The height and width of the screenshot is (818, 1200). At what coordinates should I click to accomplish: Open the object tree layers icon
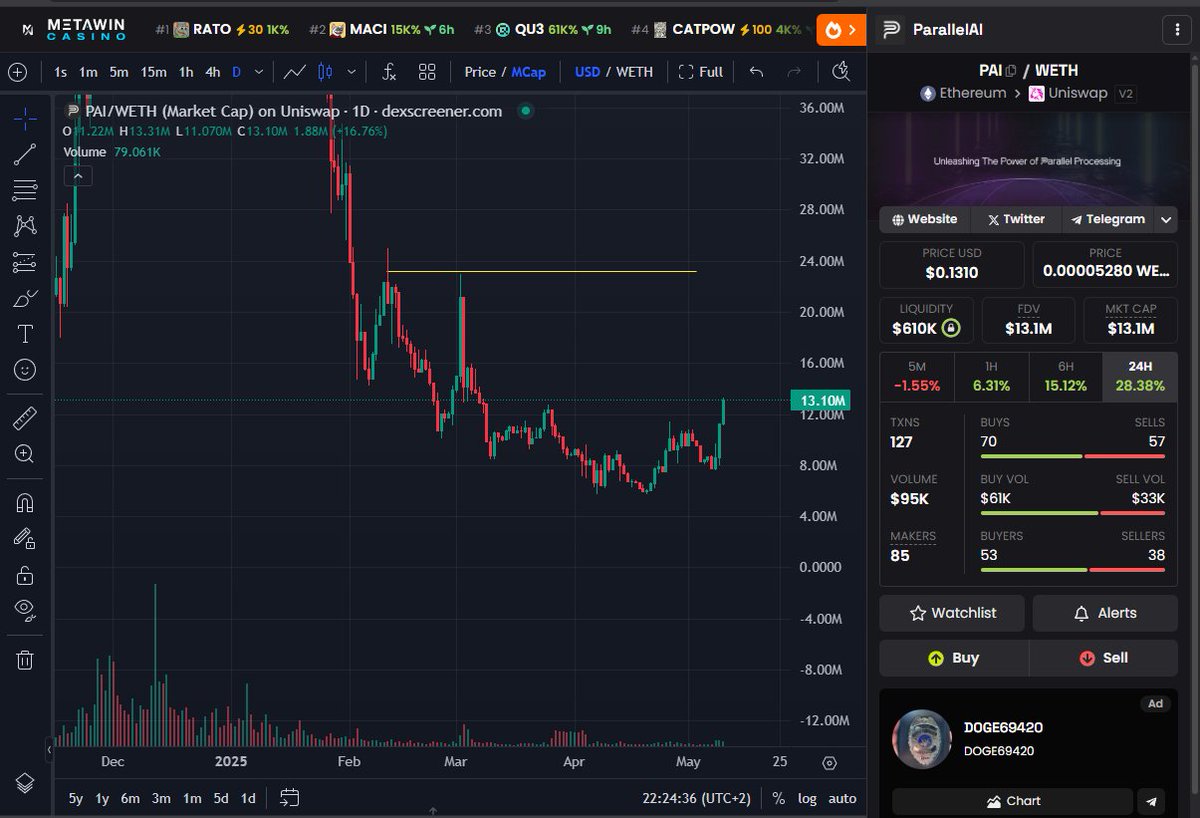[x=25, y=782]
